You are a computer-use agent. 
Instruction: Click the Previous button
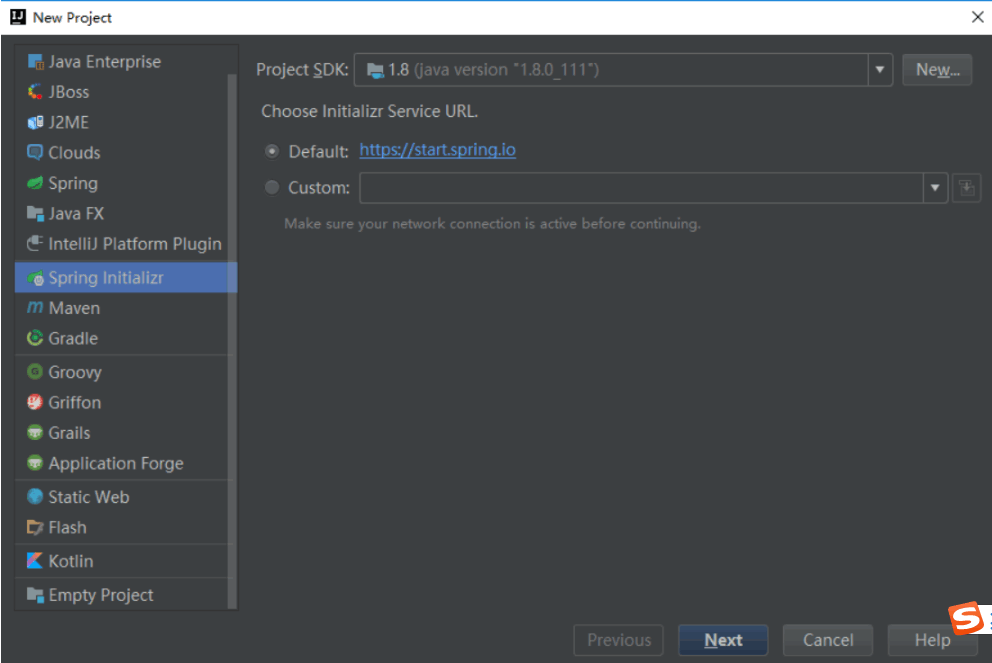(618, 640)
